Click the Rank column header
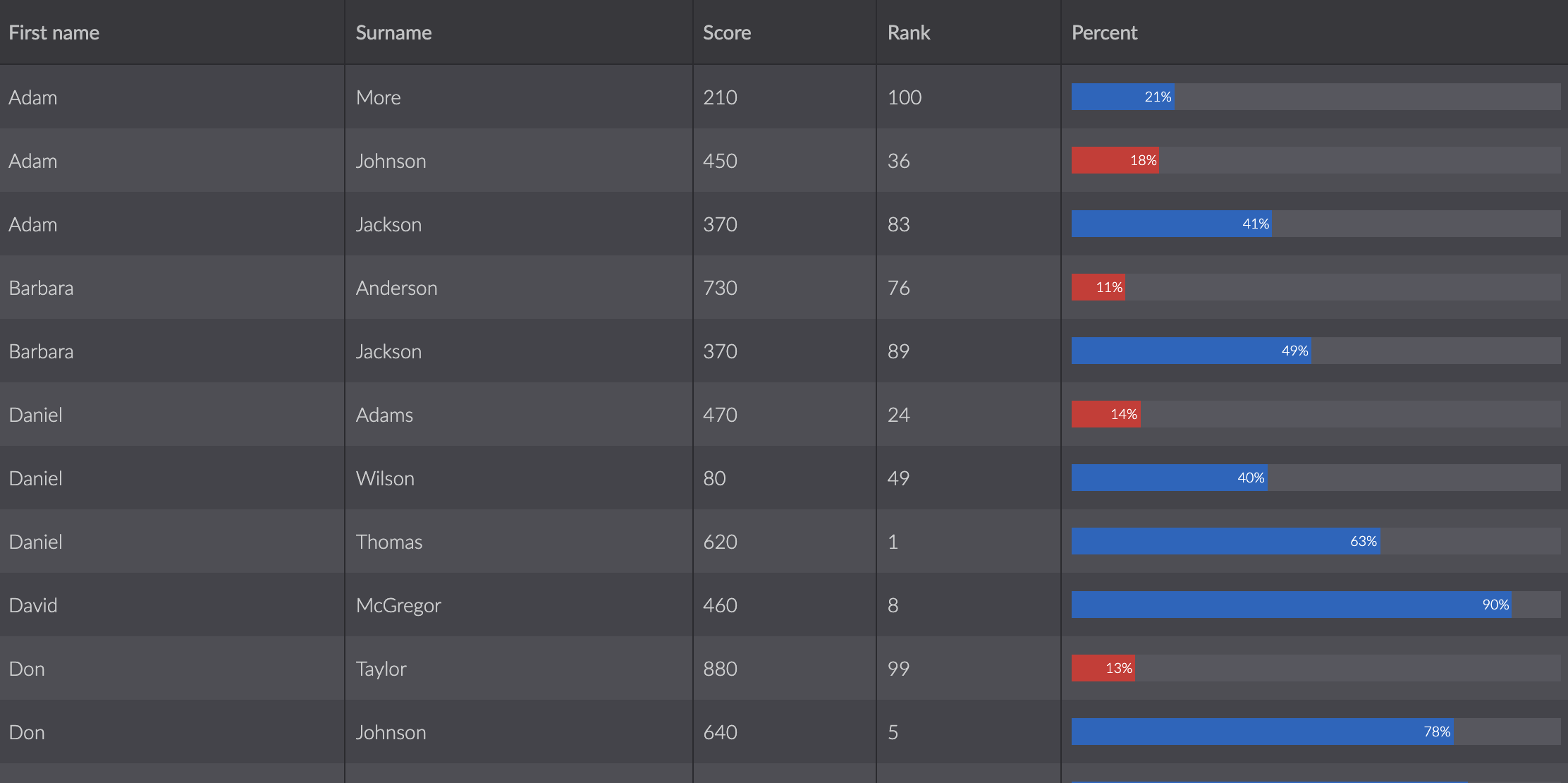Image resolution: width=1568 pixels, height=783 pixels. pos(909,32)
